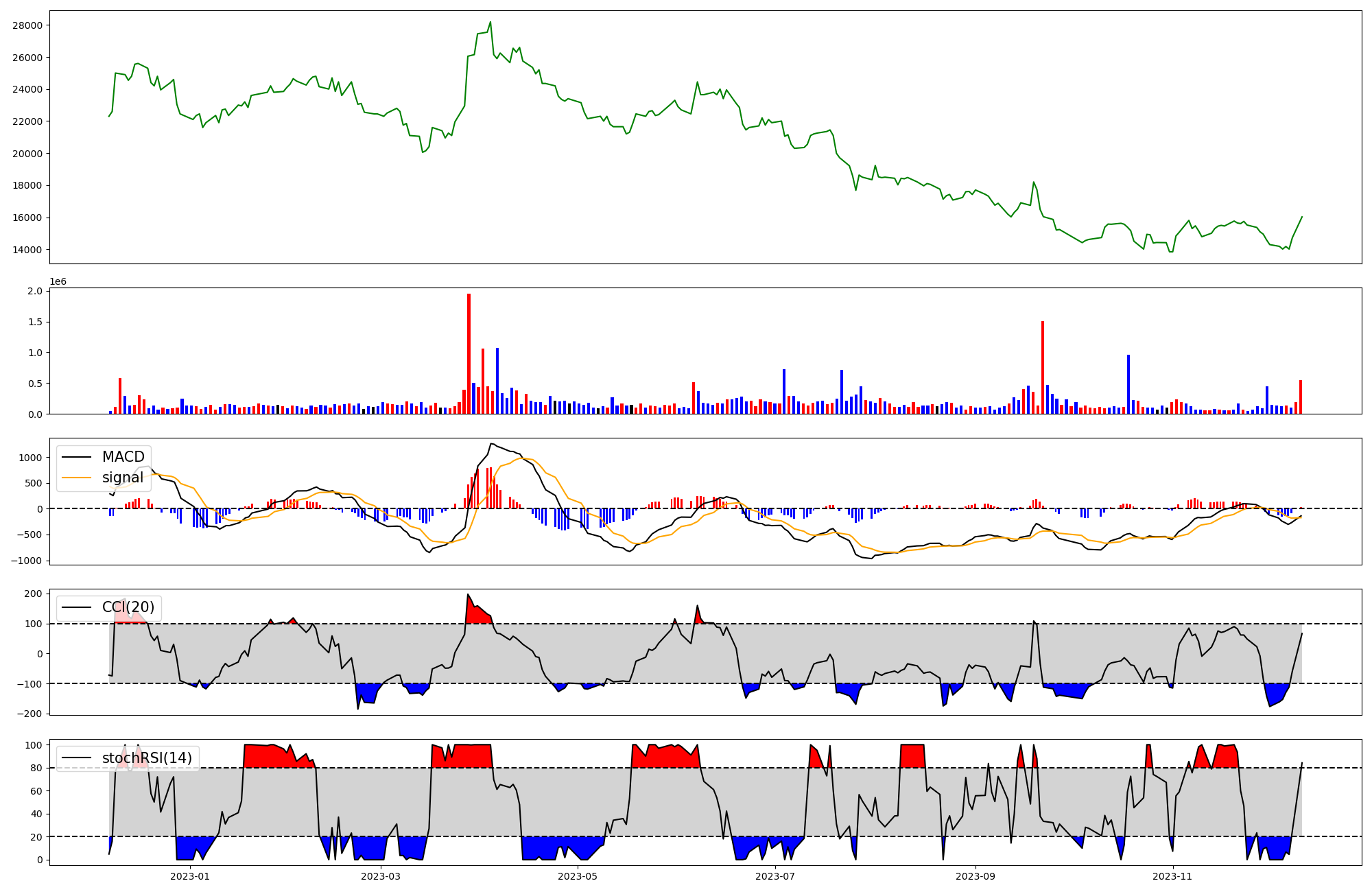Click the 14000 tick on price axis
This screenshot has height=892, width=1372.
27,250
